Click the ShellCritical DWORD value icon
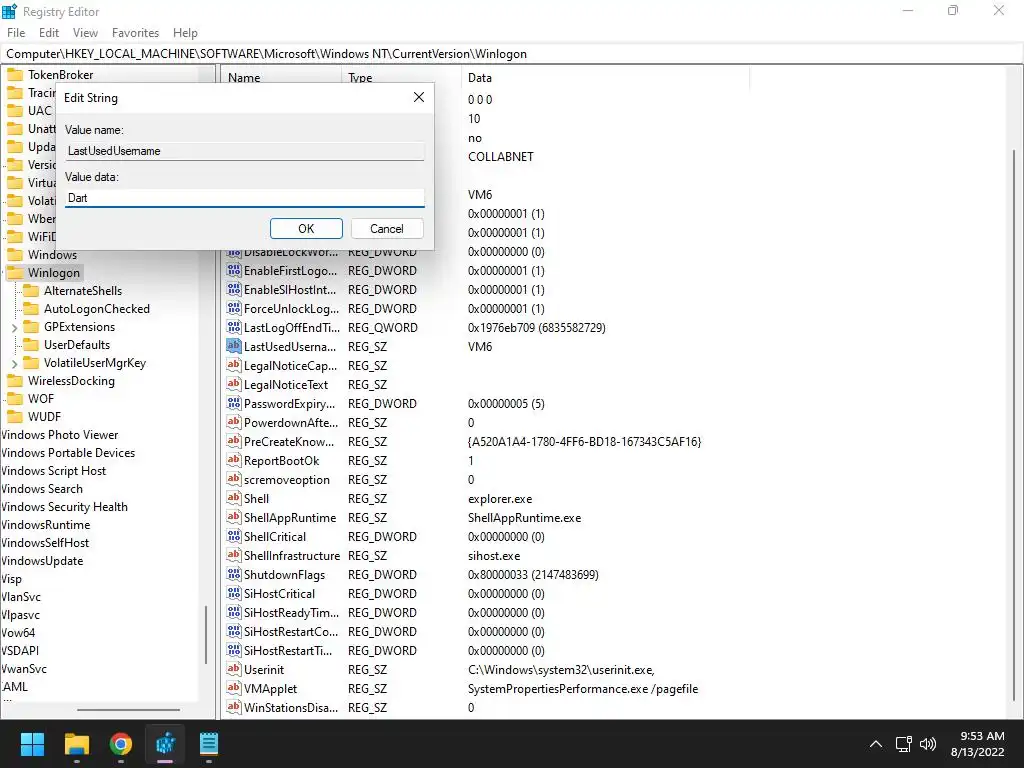Viewport: 1024px width, 768px height. point(234,536)
